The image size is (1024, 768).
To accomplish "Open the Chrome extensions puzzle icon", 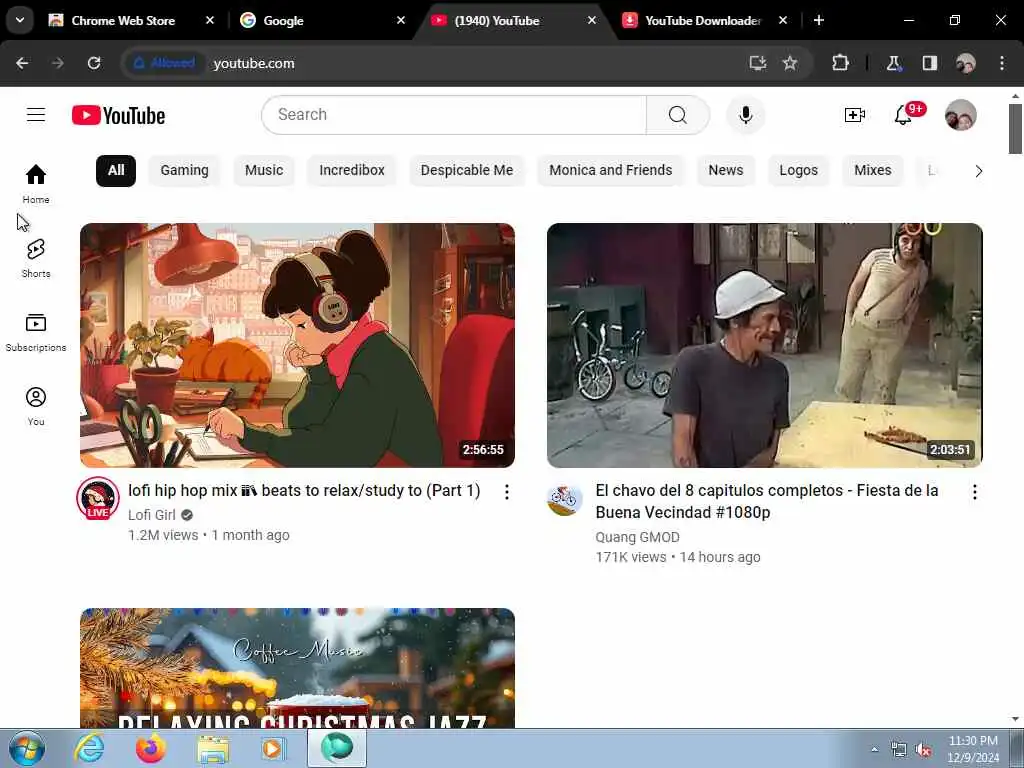I will tap(840, 63).
